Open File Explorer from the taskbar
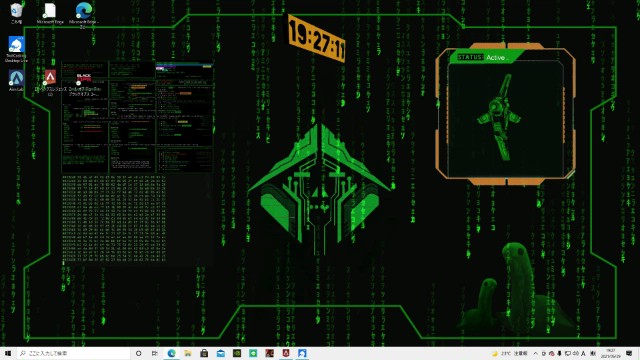Screen dimensions: 640x360 click(188, 353)
